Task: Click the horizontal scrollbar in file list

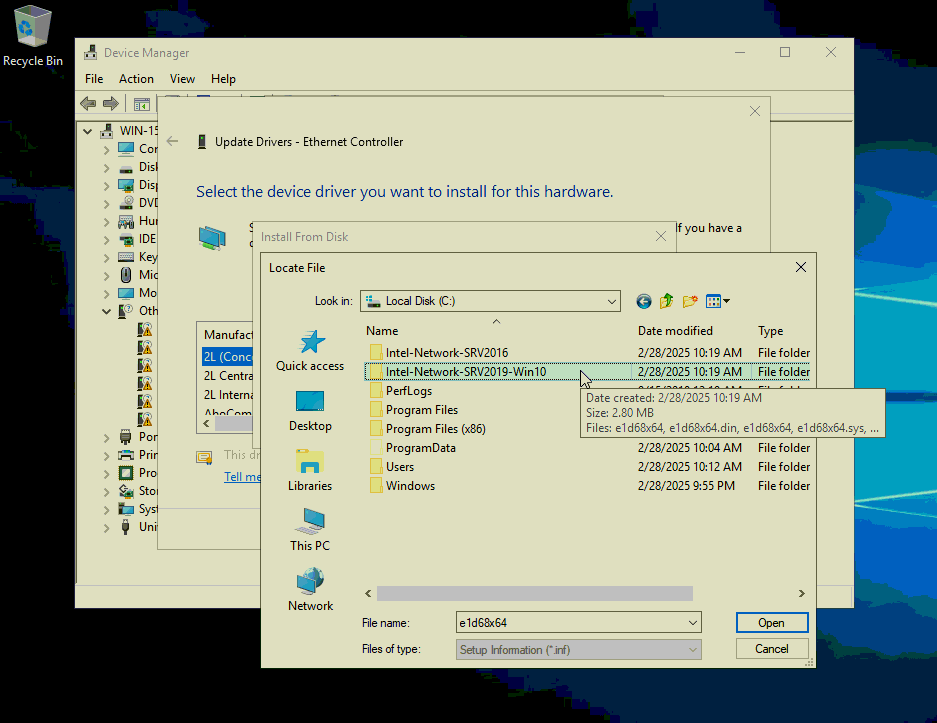Action: click(534, 594)
